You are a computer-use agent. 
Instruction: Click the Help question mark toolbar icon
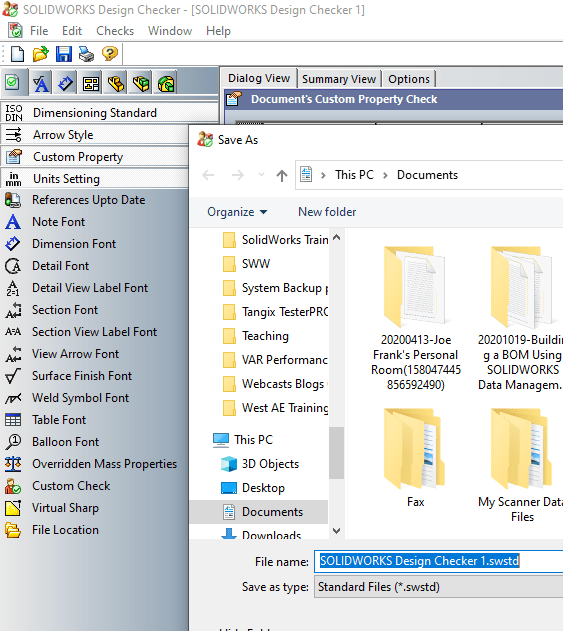click(x=109, y=54)
